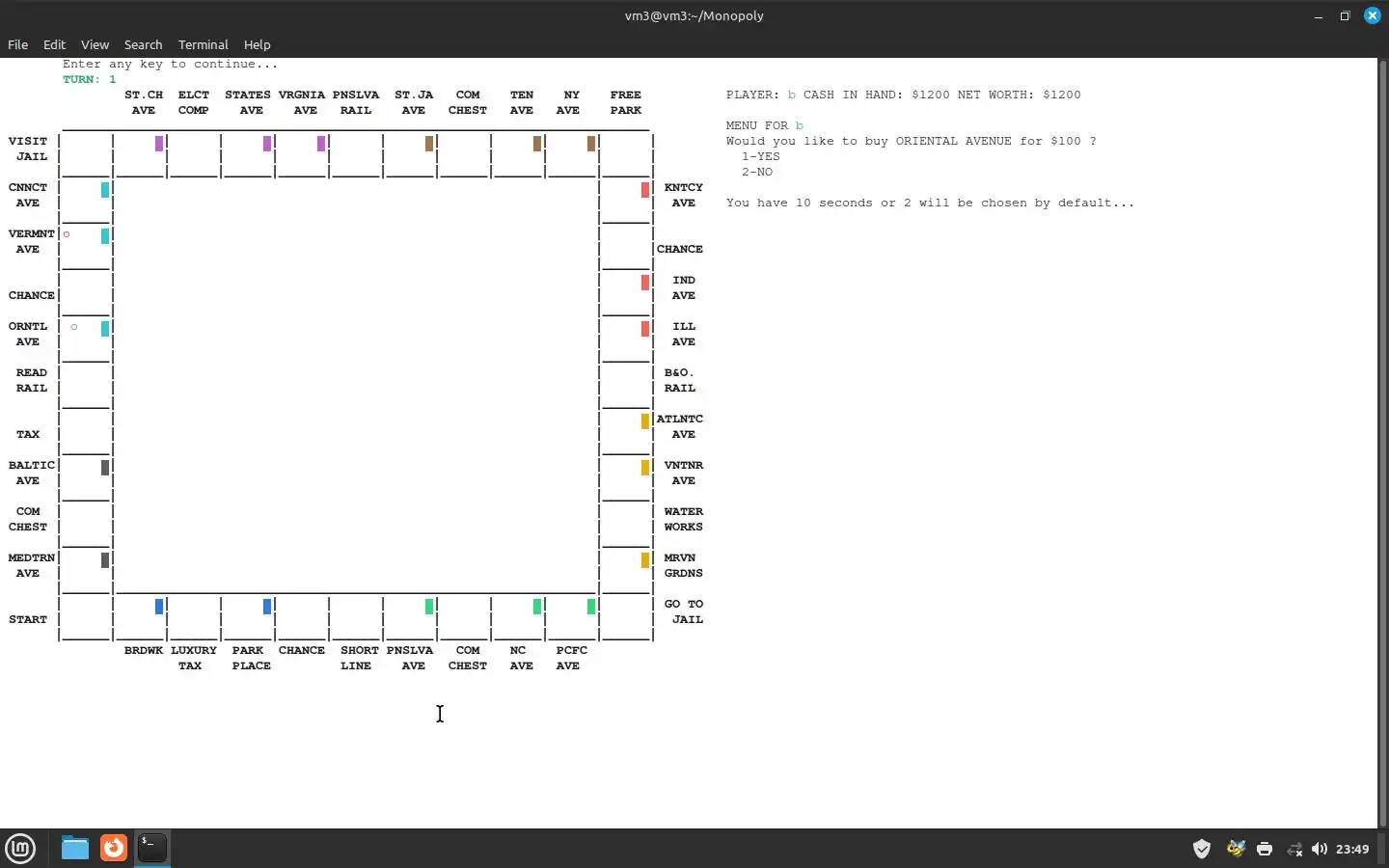Minimize the terminal window
This screenshot has height=868, width=1389.
pos(1319,15)
